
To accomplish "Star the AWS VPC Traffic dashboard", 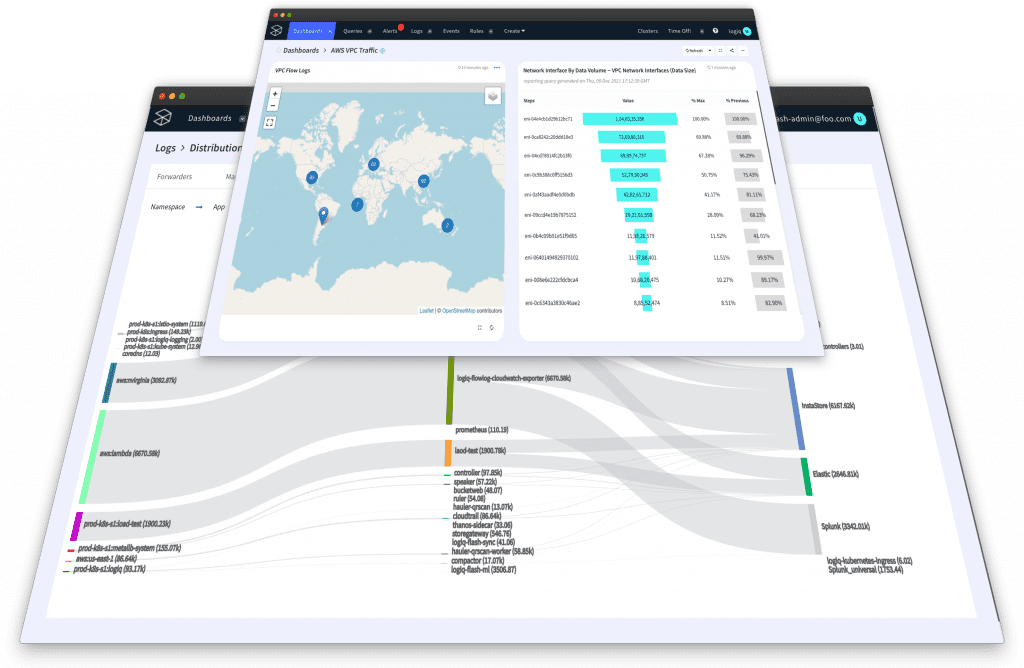I will (278, 50).
